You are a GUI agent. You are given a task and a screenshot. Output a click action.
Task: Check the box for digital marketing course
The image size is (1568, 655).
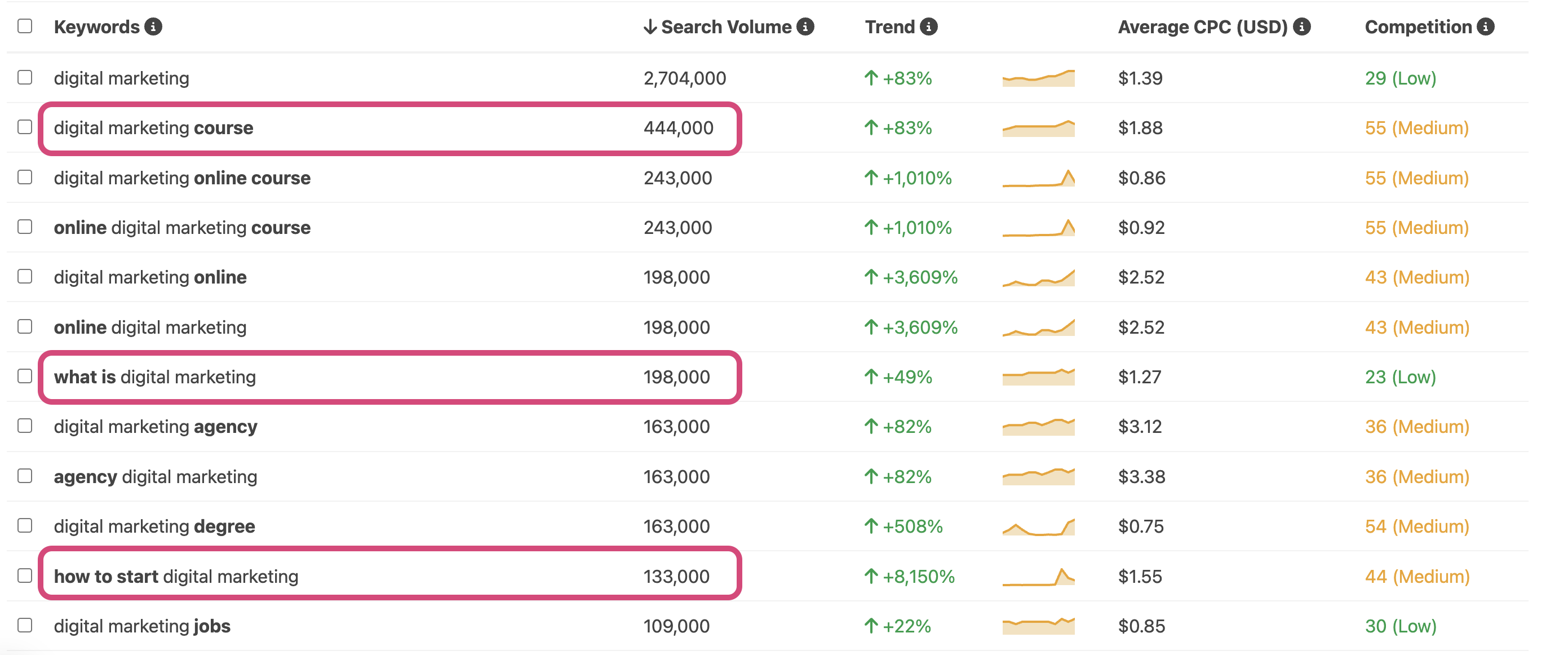[x=25, y=127]
